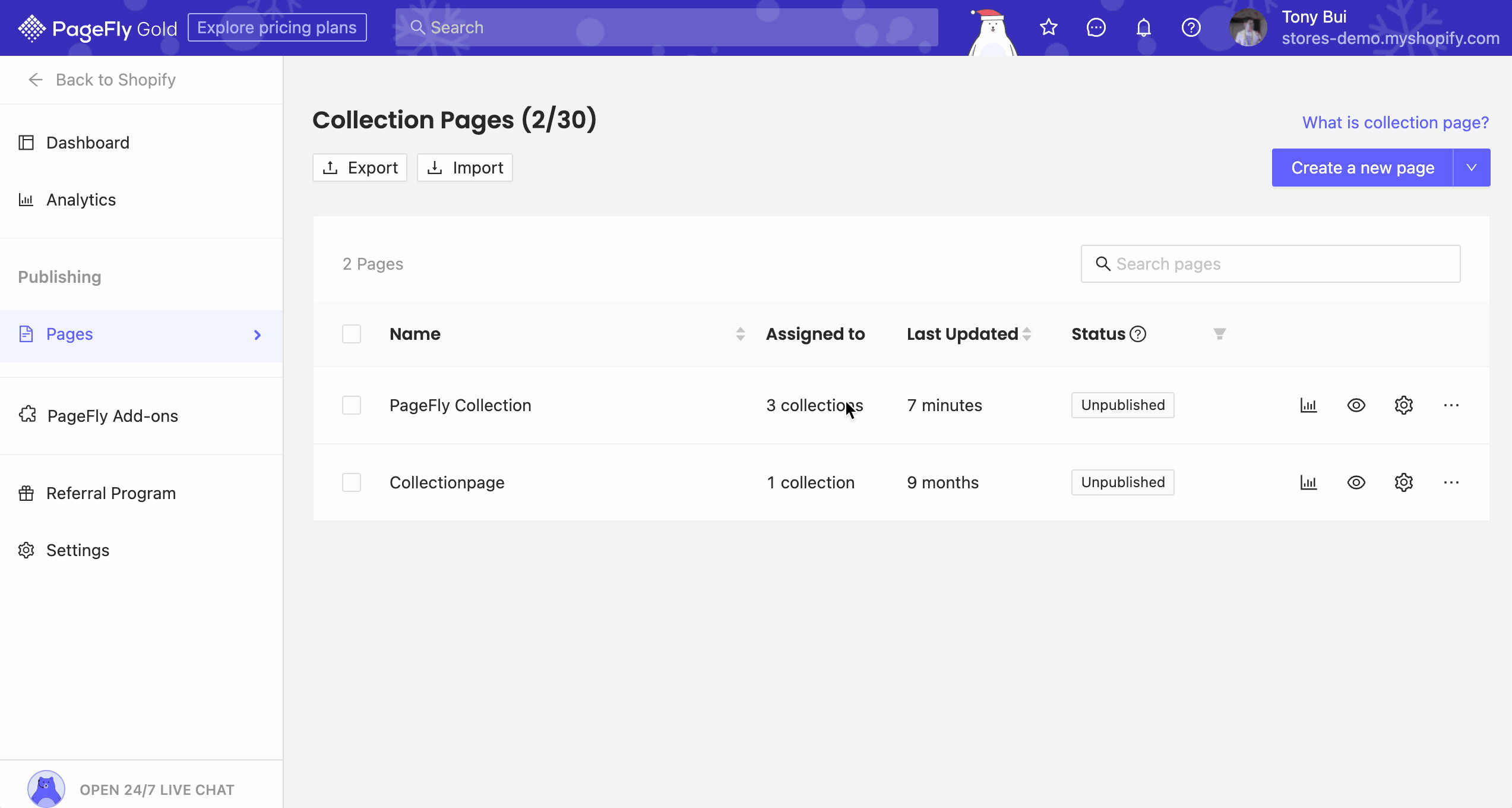Click Explore pricing plans button
Screen dimensions: 1512x808
coord(277,27)
